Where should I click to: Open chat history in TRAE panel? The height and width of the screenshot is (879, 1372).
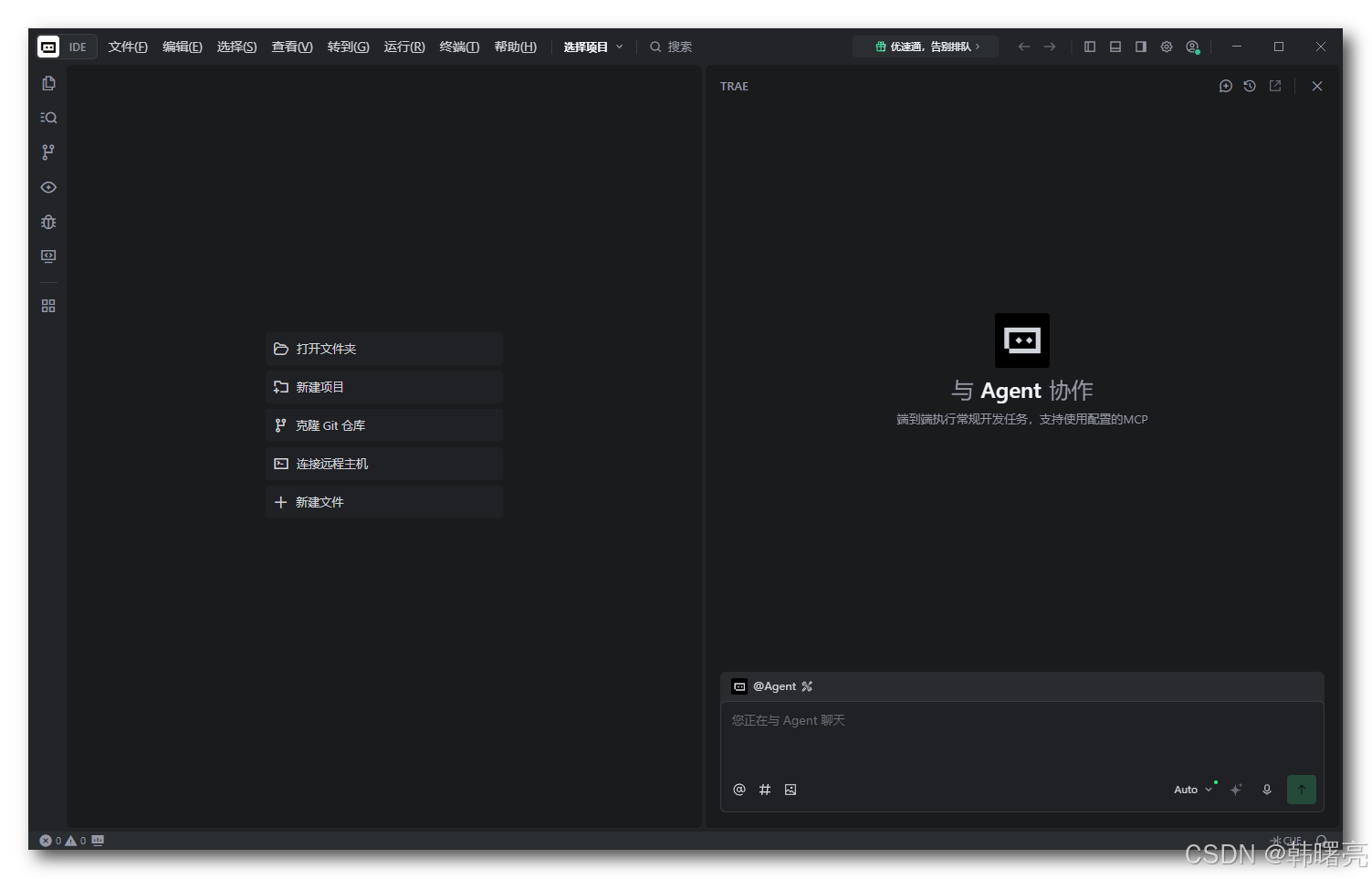[x=1250, y=86]
